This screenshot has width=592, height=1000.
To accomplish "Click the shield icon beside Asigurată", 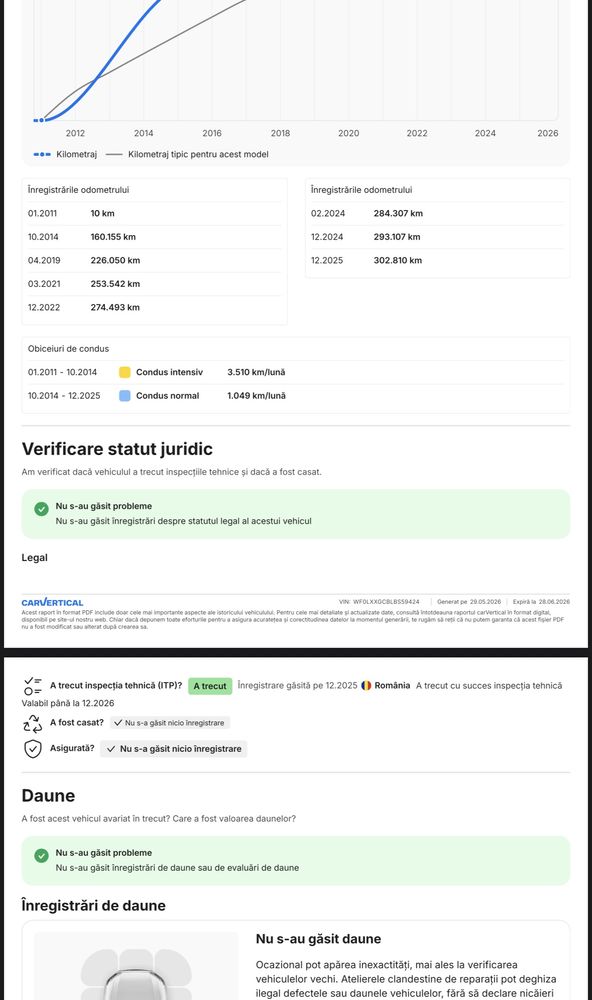I will pos(33,749).
